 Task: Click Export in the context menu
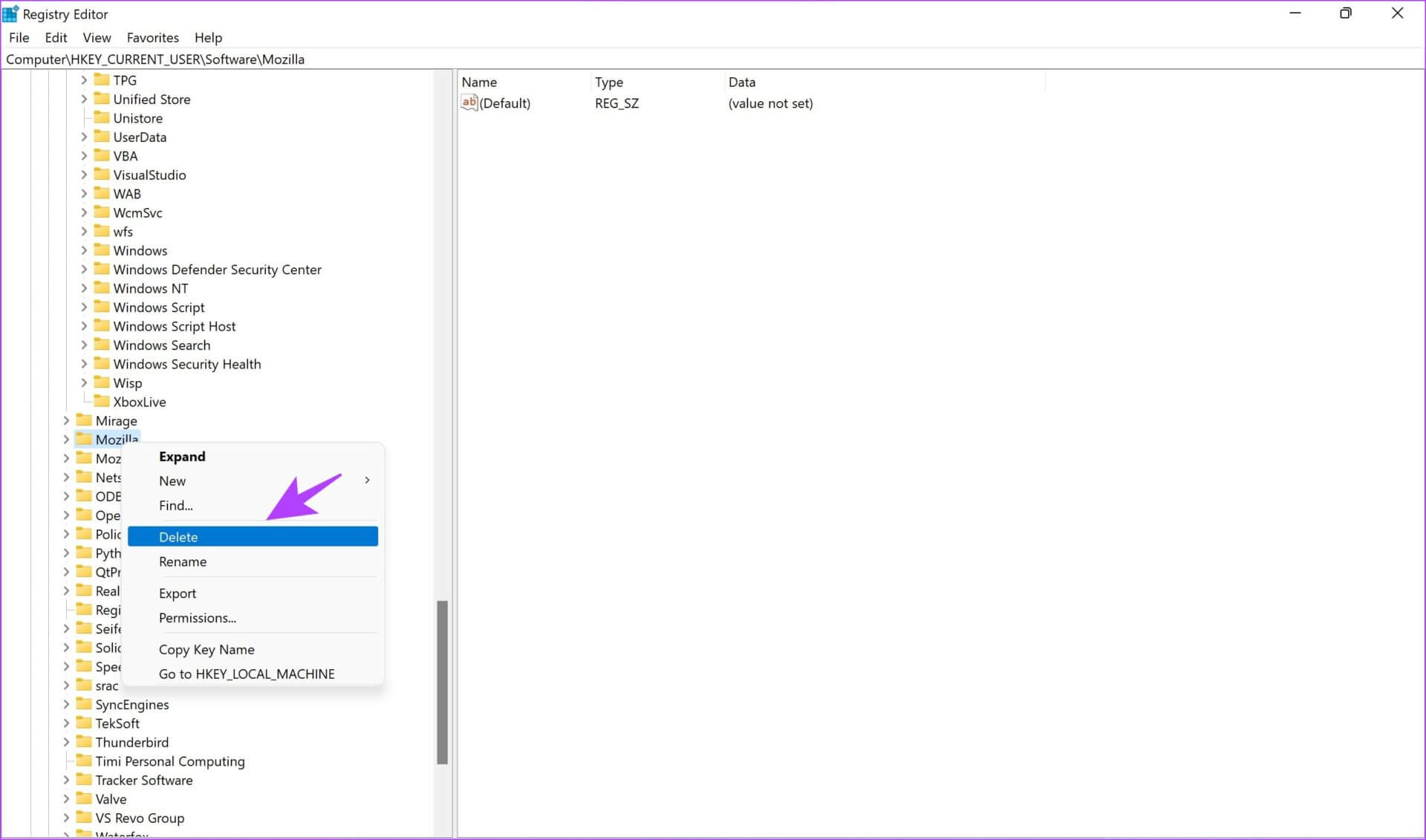tap(178, 592)
